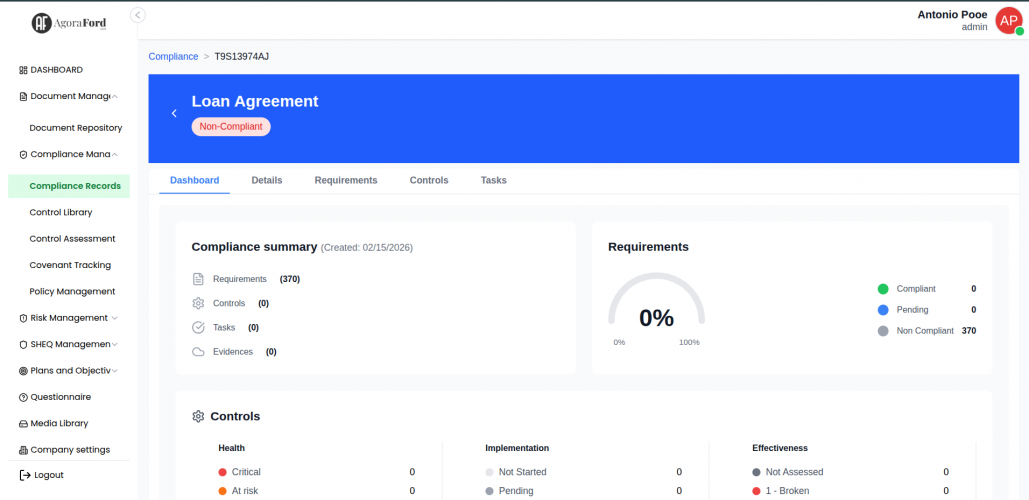Open Covenant Tracking in sidebar

coord(69,265)
